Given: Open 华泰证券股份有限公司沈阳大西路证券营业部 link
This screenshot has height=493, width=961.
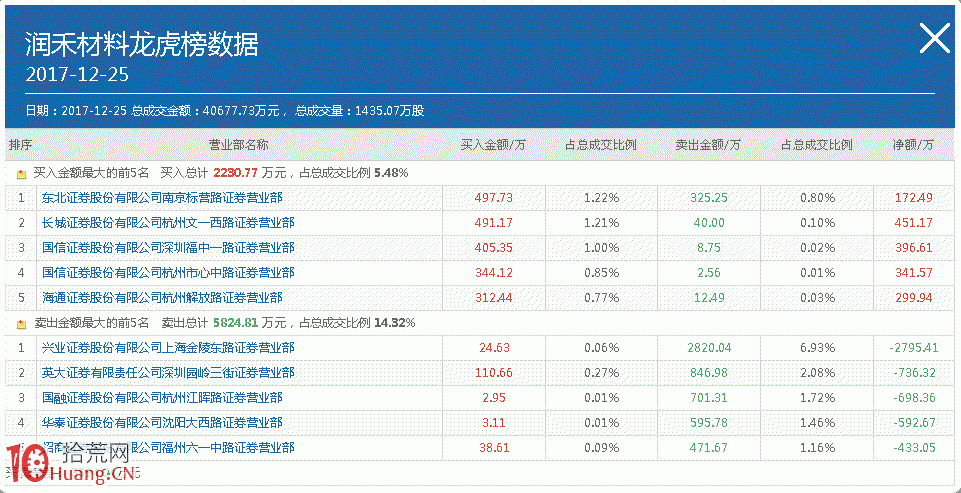Looking at the screenshot, I should click(162, 422).
